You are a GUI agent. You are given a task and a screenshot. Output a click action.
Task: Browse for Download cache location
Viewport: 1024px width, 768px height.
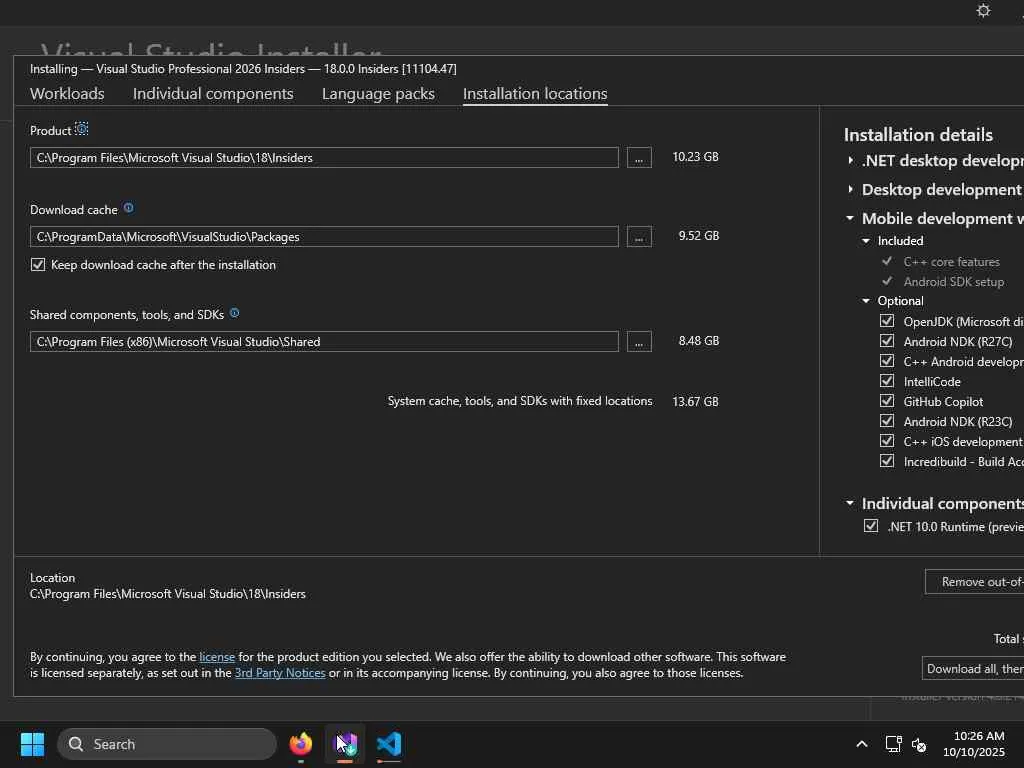[639, 236]
